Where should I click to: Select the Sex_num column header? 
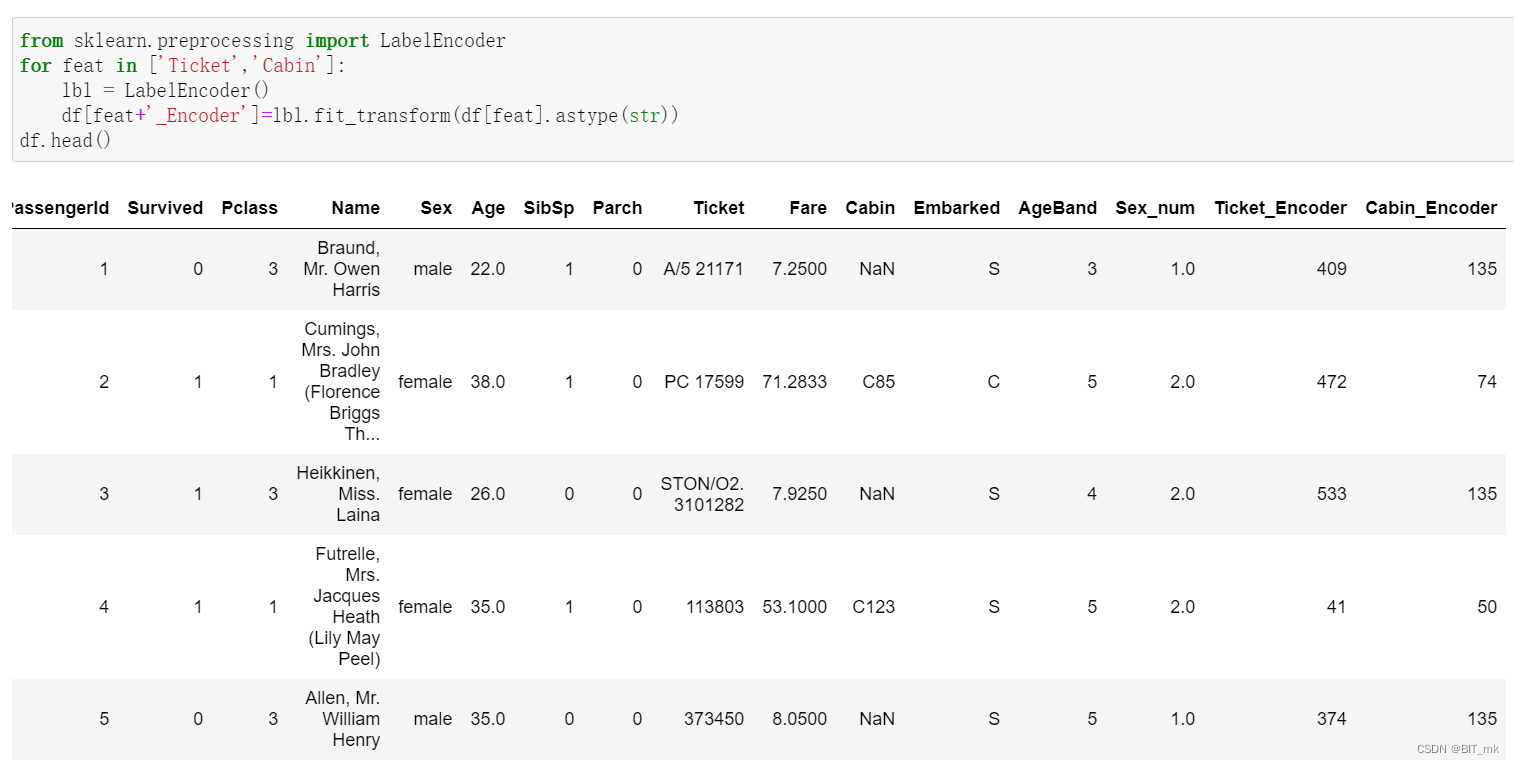(x=1155, y=208)
